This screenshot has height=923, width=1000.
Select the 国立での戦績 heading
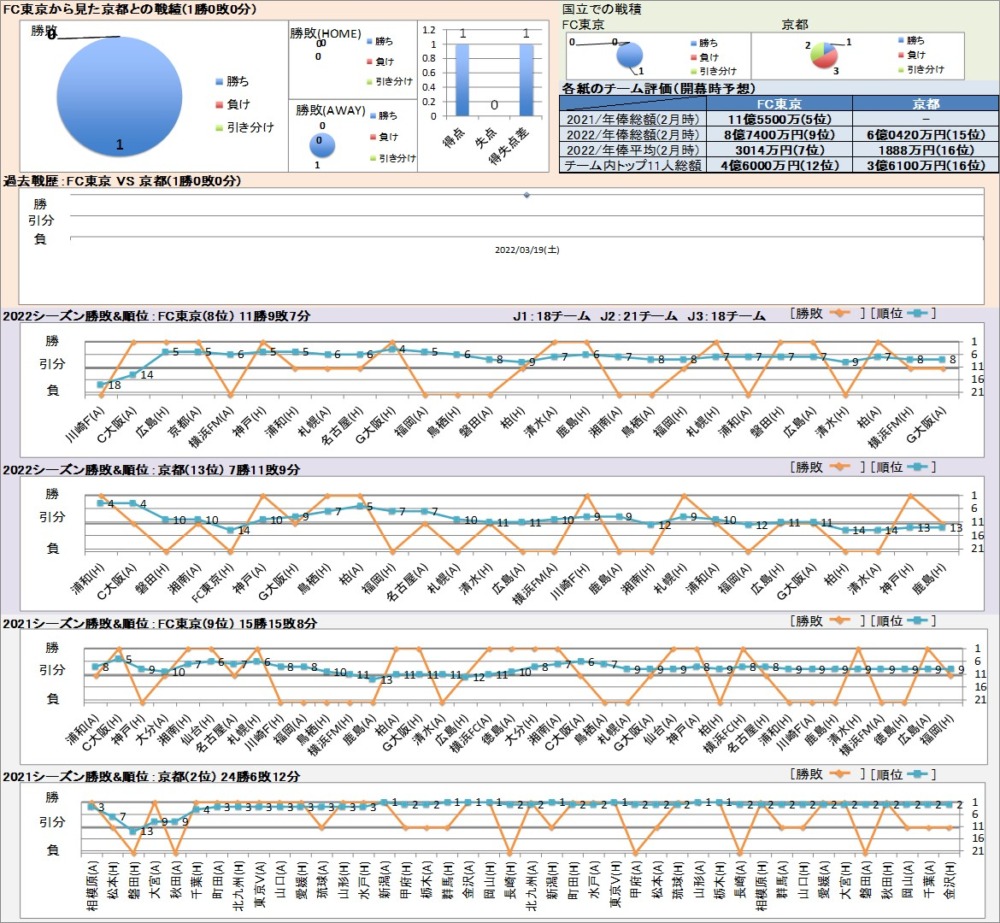point(601,9)
